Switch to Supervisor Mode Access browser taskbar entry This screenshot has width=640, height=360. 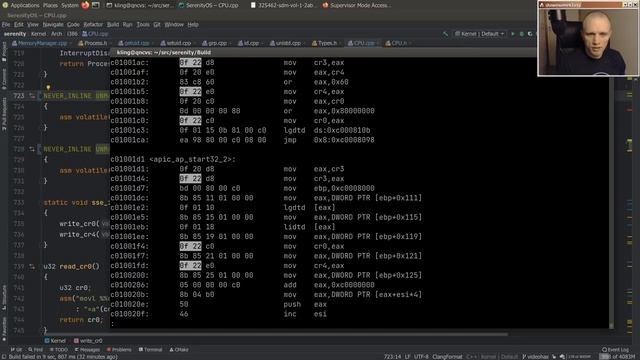point(357,5)
